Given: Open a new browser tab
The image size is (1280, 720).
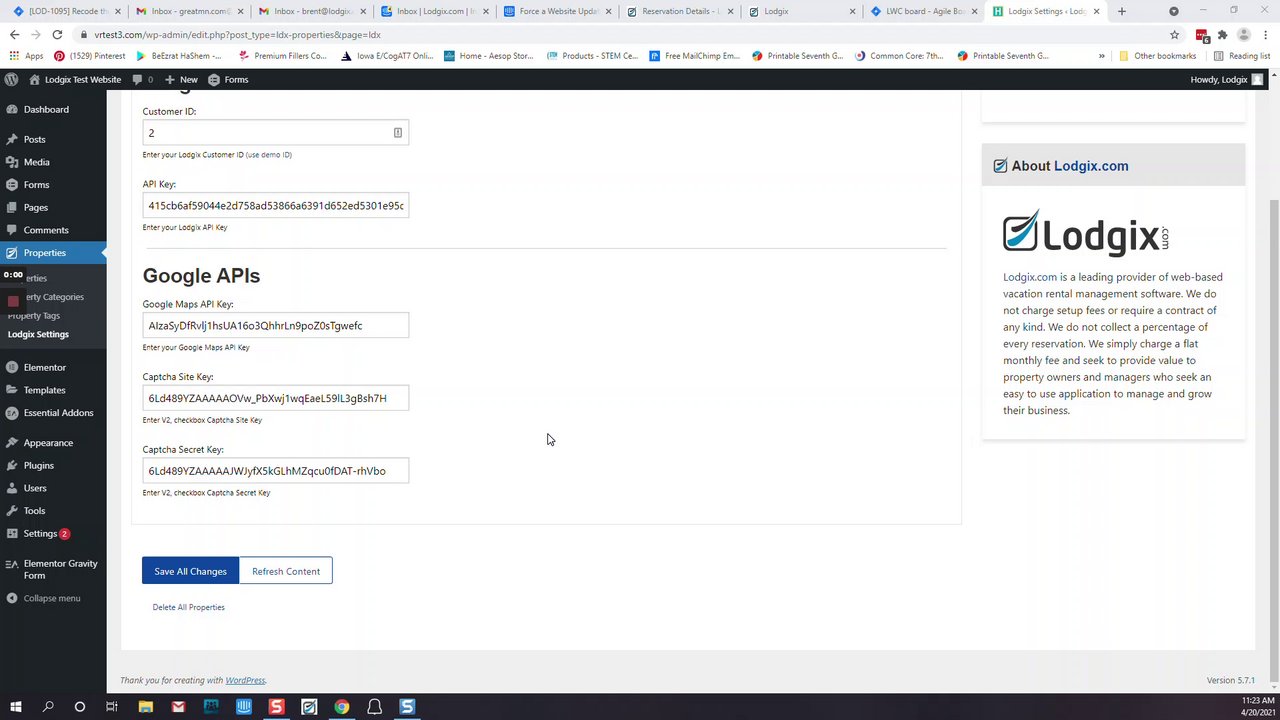Looking at the screenshot, I should click(1121, 11).
